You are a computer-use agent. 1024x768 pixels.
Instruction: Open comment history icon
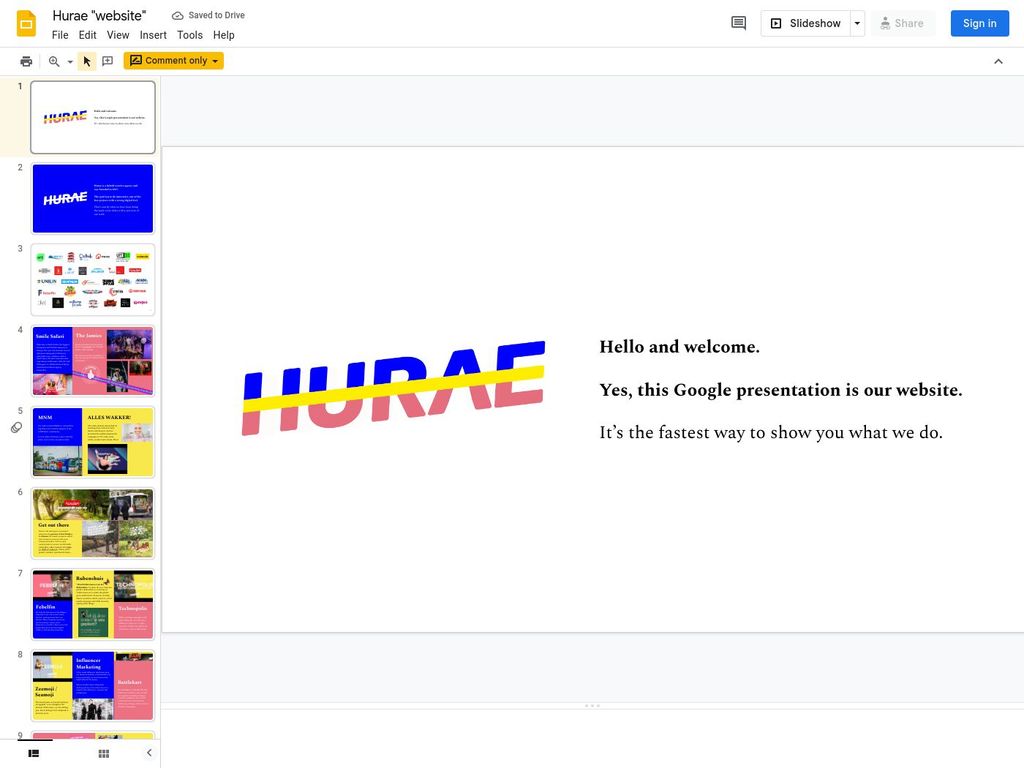coord(739,24)
